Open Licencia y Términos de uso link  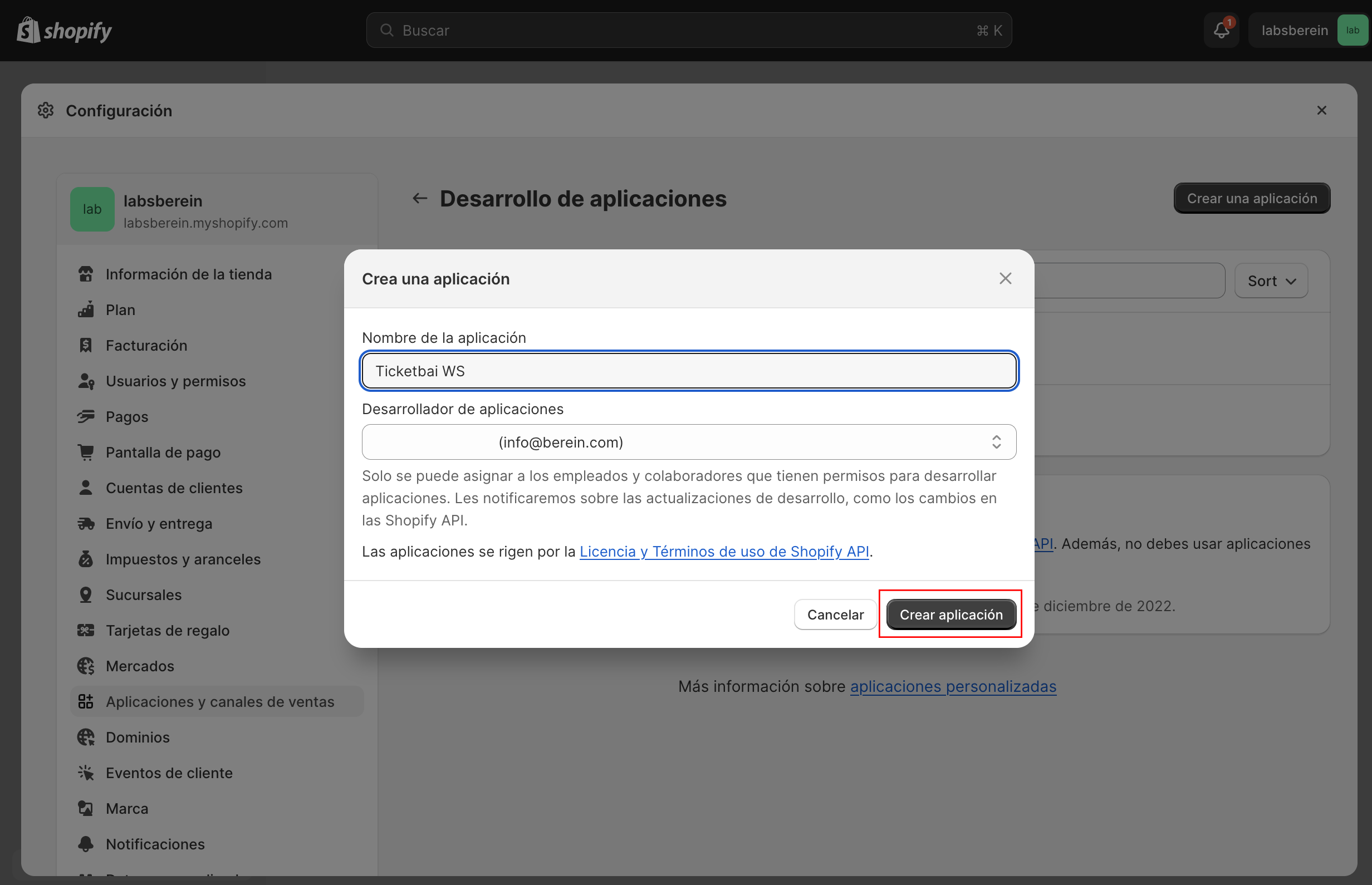click(x=724, y=552)
